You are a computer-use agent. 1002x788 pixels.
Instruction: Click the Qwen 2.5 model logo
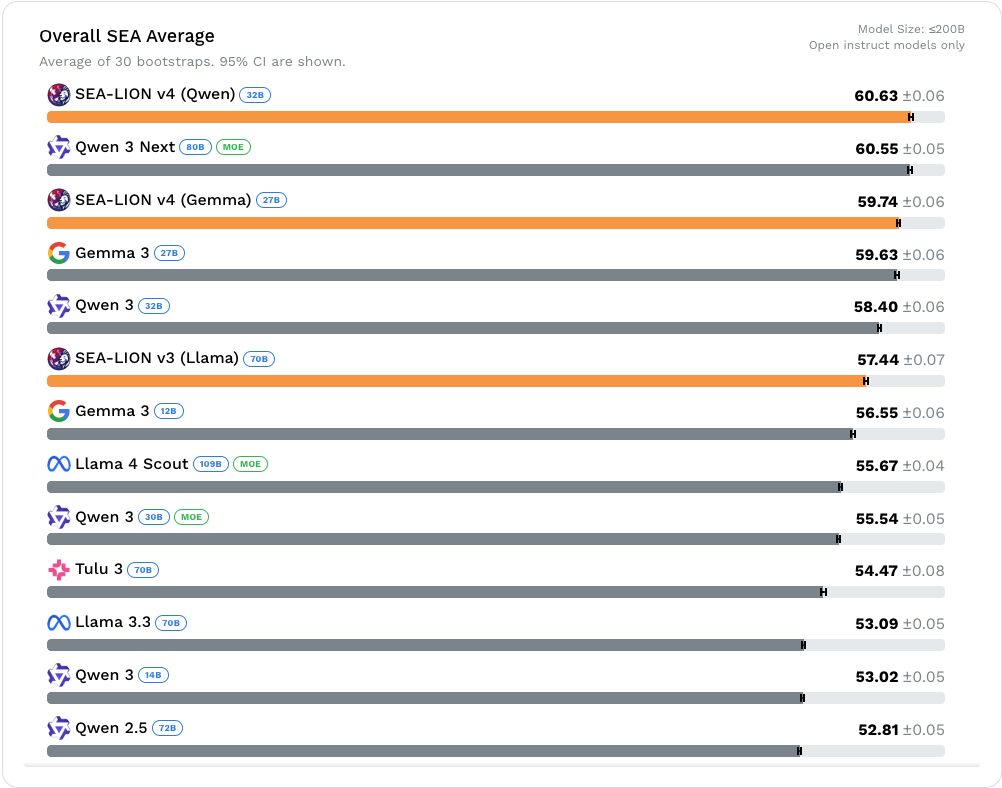click(59, 728)
